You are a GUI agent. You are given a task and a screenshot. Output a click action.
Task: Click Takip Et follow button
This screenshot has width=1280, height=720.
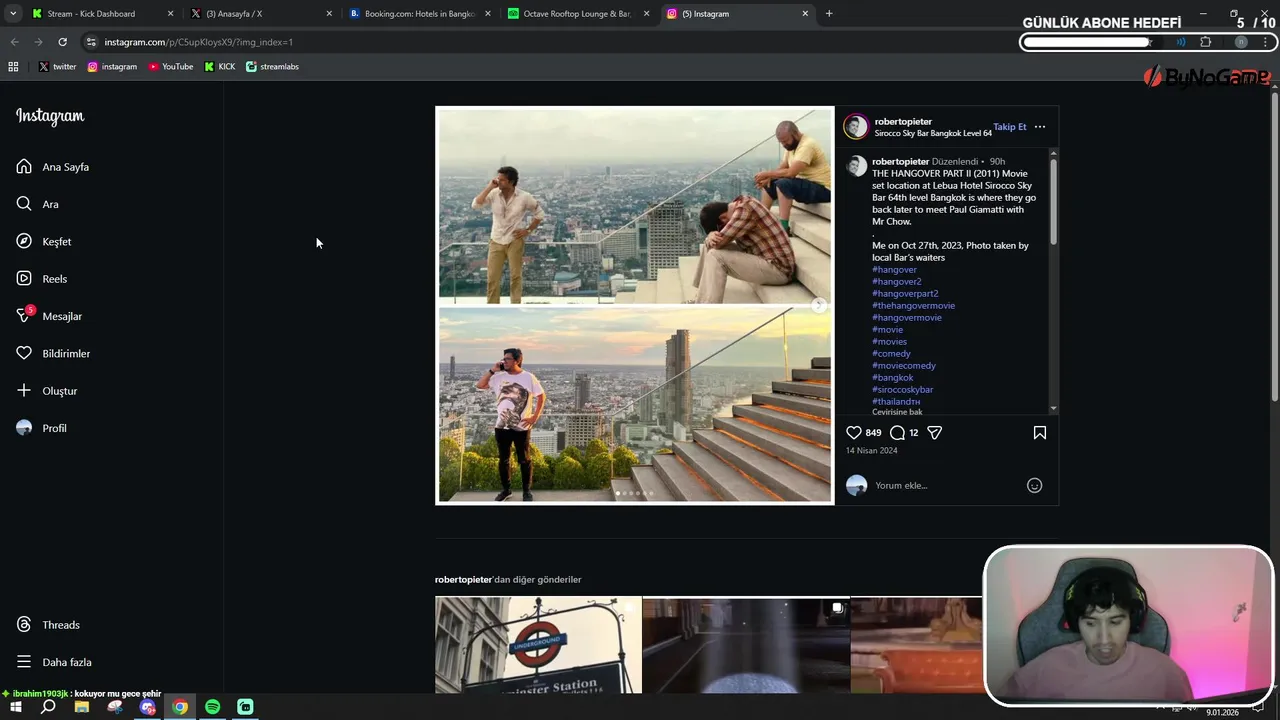[1010, 127]
